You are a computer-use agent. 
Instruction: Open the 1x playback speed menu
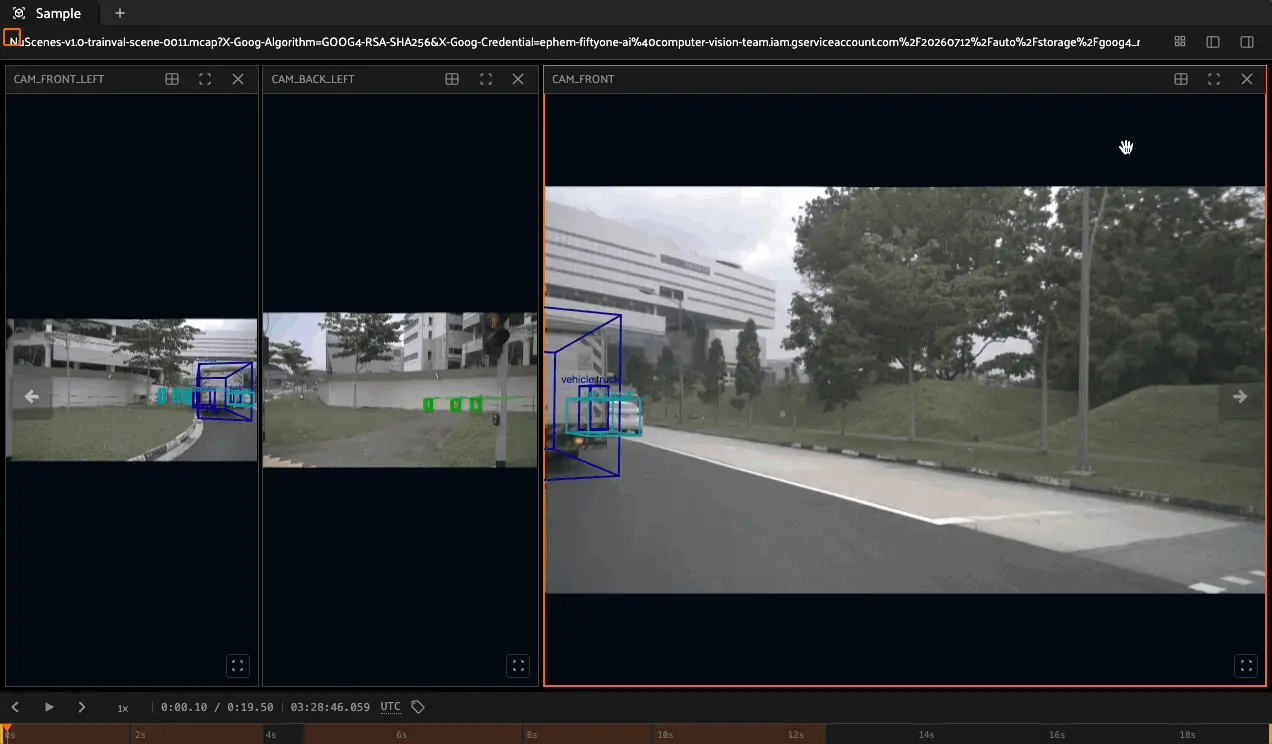123,708
